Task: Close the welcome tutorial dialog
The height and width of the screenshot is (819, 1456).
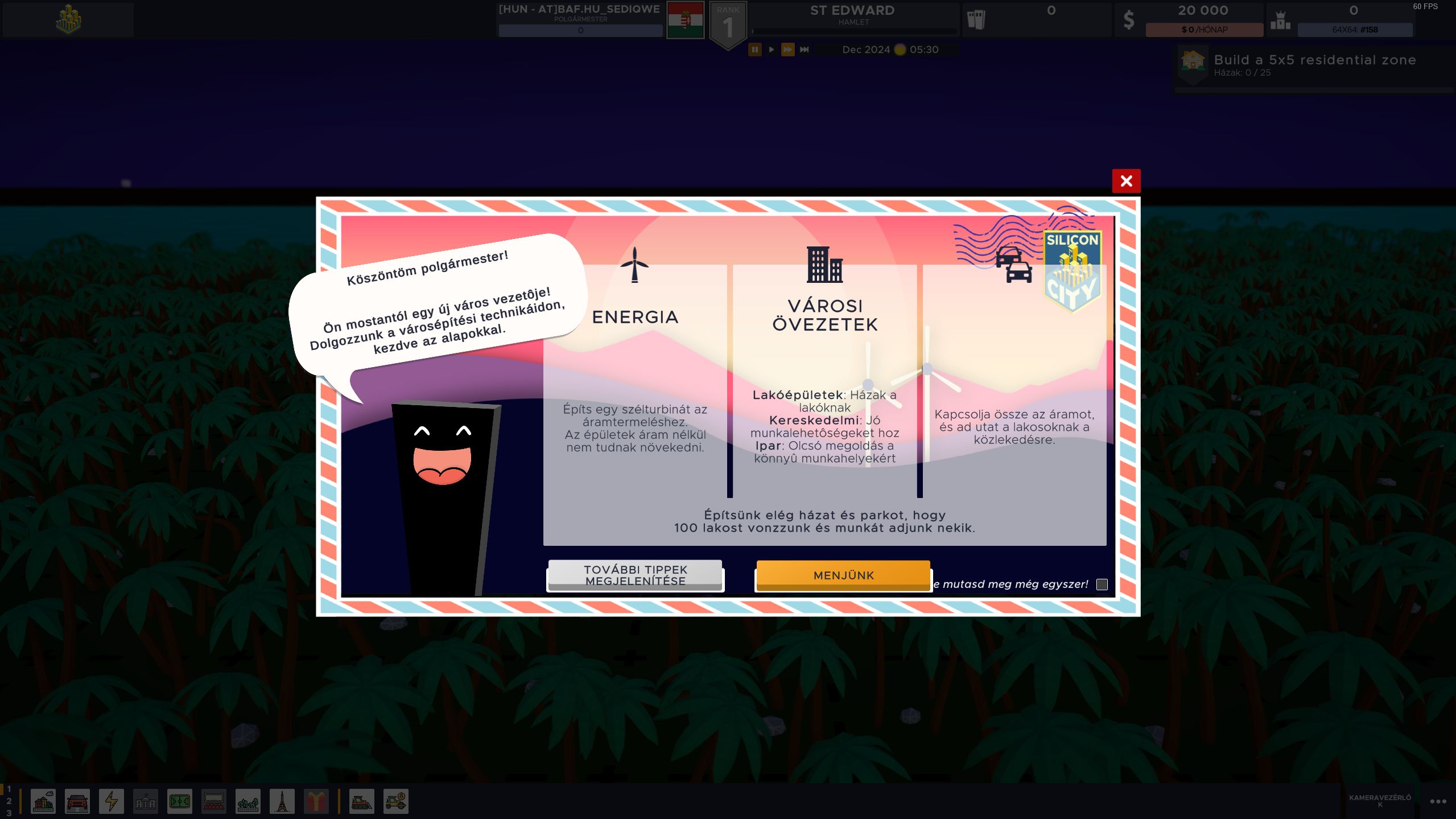Action: point(1126,181)
